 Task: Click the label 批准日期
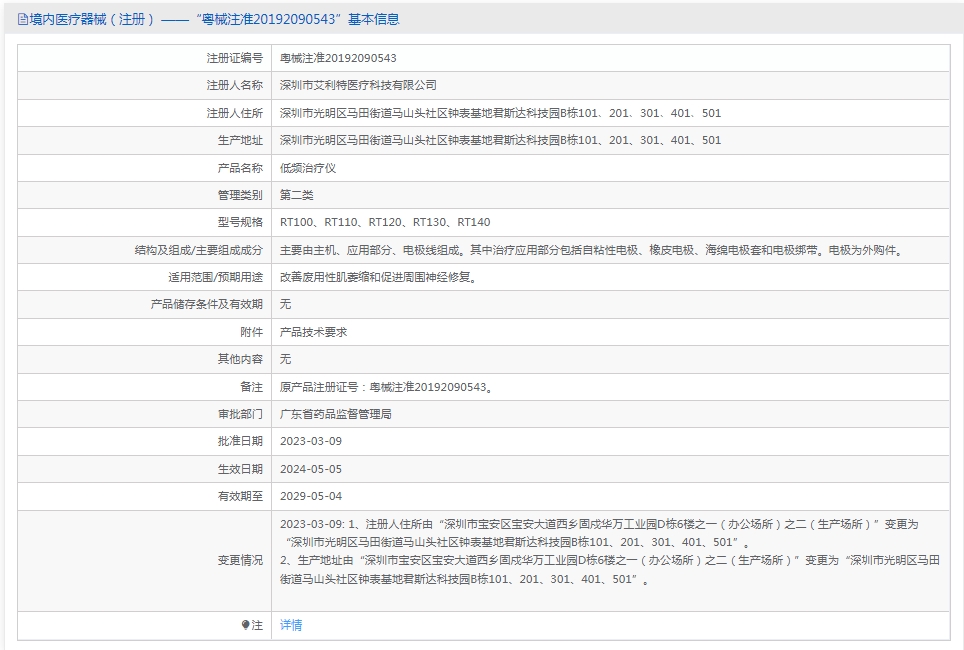[x=240, y=441]
